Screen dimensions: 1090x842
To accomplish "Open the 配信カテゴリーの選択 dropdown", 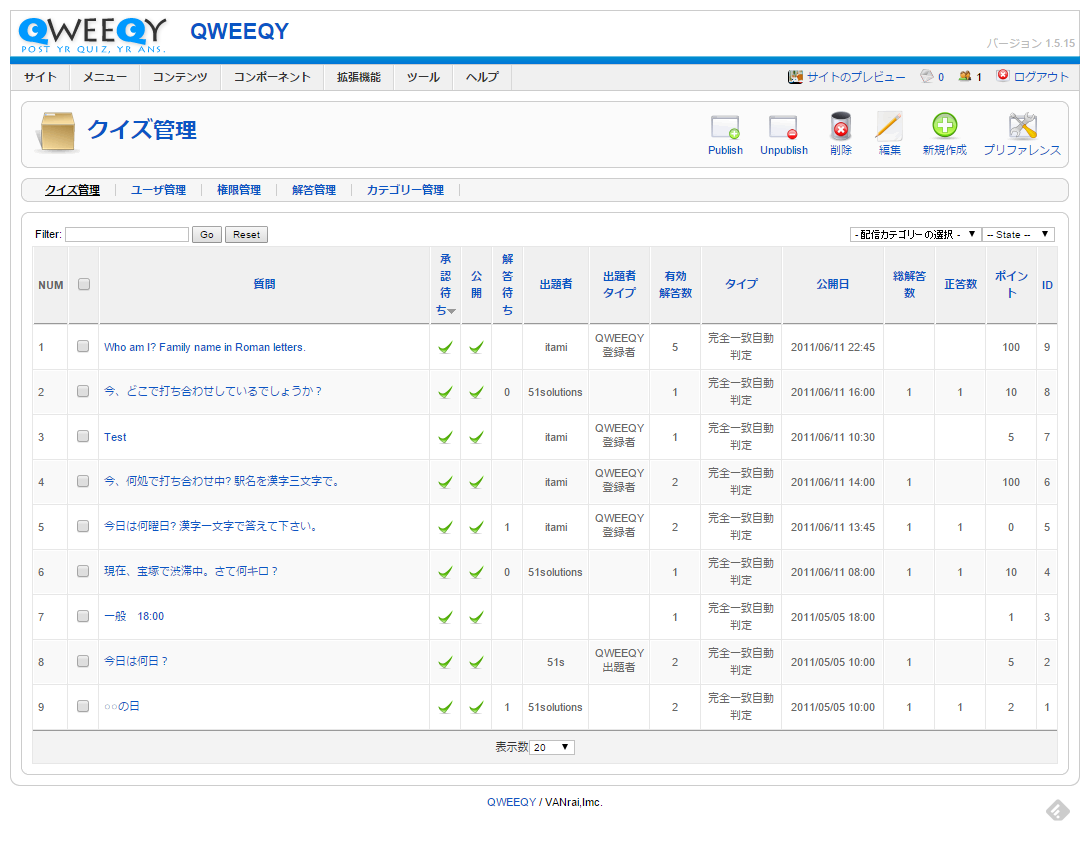I will tap(914, 234).
